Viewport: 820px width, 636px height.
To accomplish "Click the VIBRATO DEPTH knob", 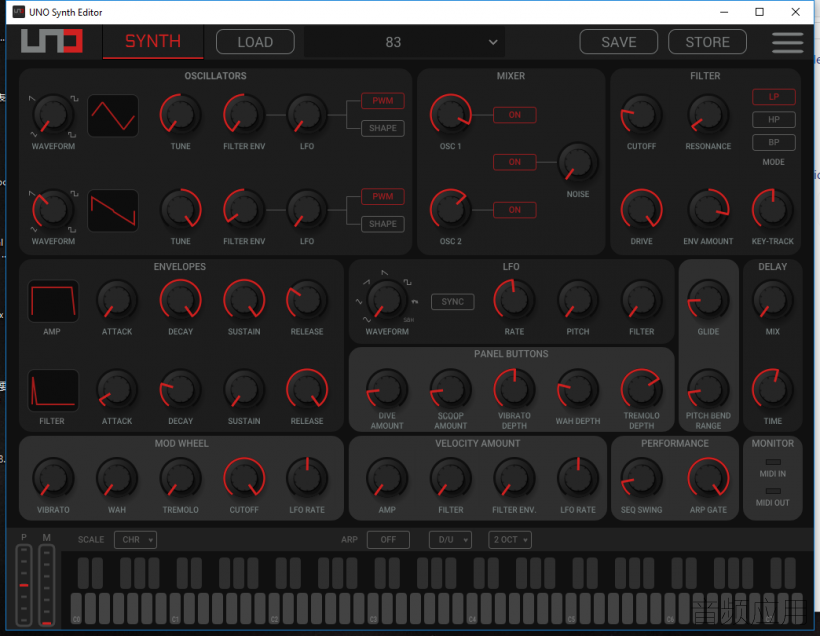I will [514, 390].
